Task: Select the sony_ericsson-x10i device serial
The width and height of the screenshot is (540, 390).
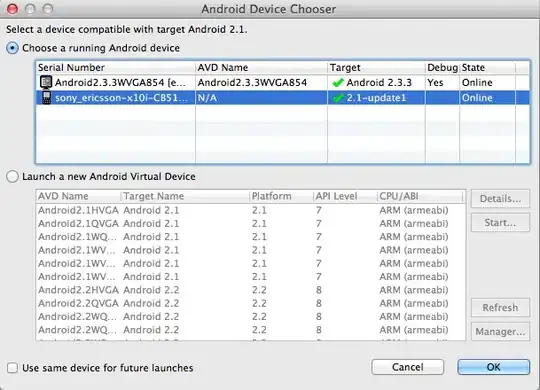Action: coord(121,98)
